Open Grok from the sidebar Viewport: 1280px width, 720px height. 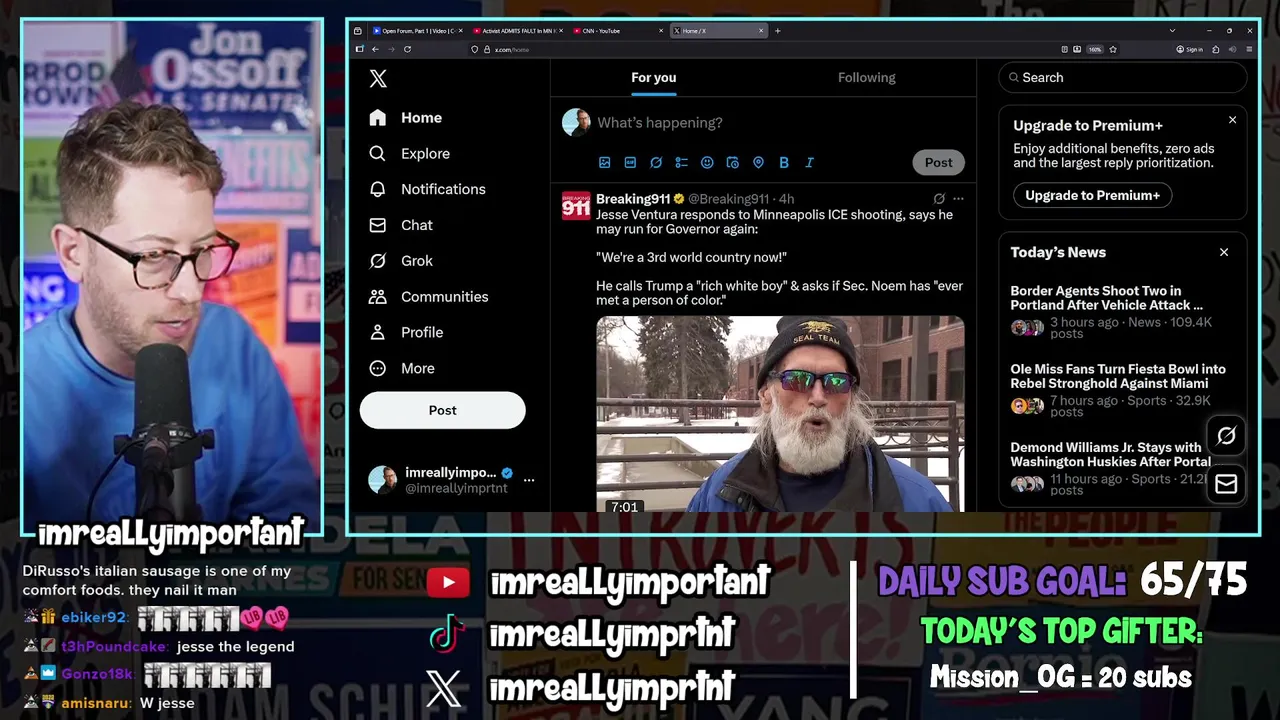coord(401,261)
